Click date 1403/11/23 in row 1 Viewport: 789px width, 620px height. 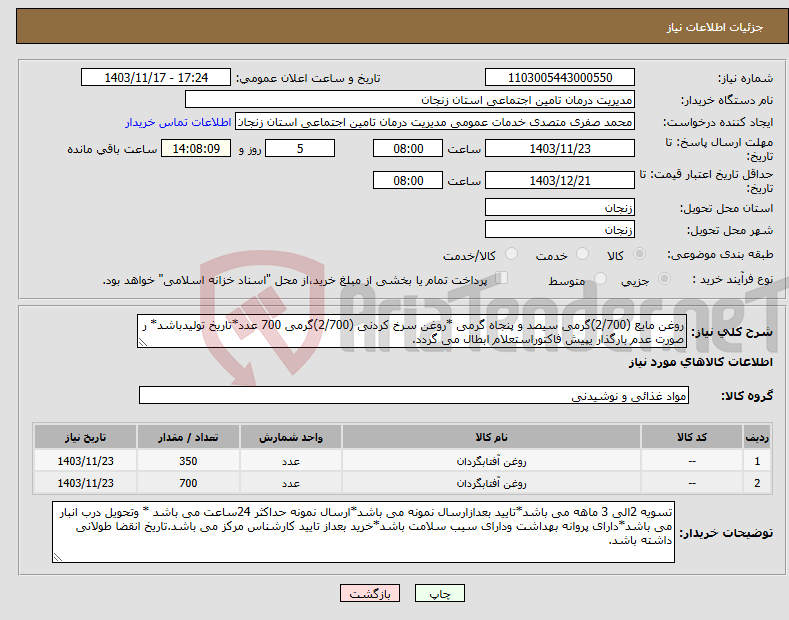pos(86,461)
